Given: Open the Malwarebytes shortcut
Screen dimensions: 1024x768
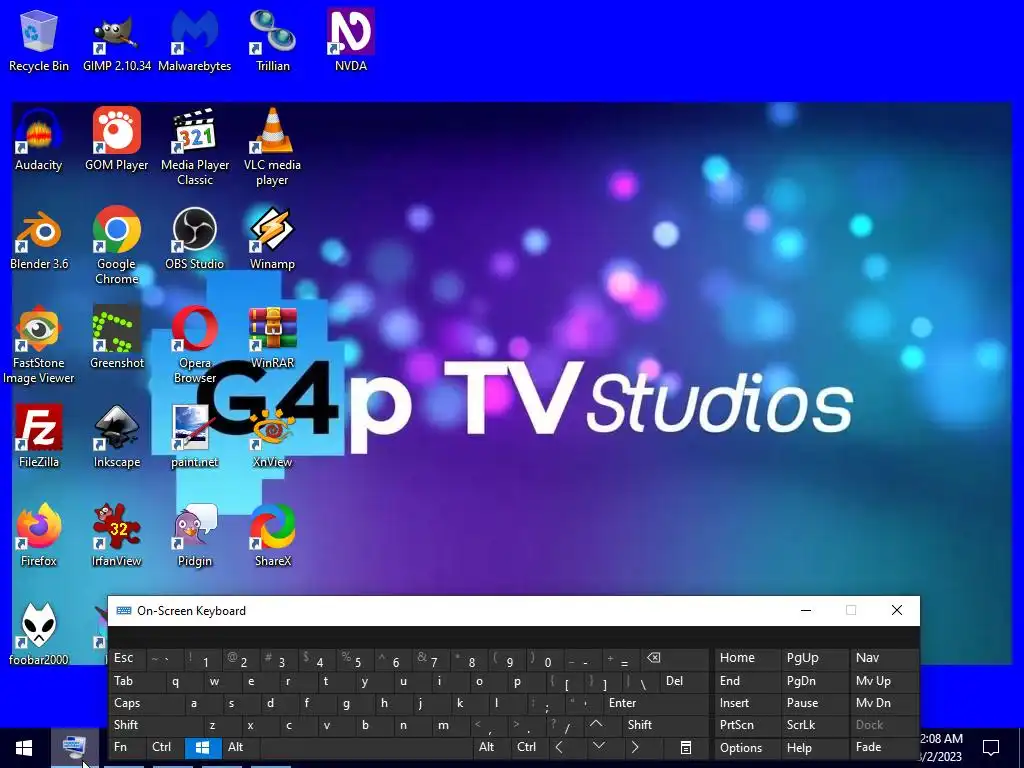Looking at the screenshot, I should [195, 40].
